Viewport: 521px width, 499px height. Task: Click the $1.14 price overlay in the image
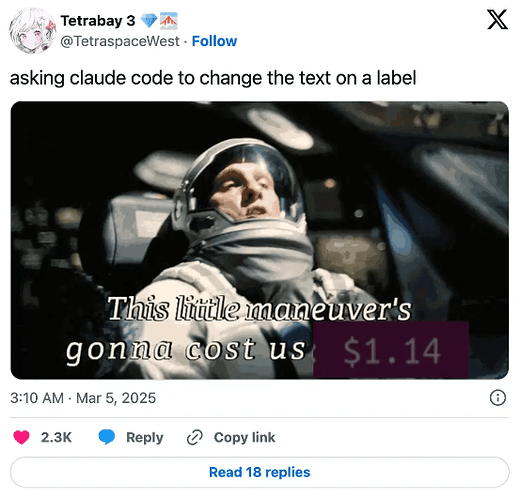pos(391,350)
